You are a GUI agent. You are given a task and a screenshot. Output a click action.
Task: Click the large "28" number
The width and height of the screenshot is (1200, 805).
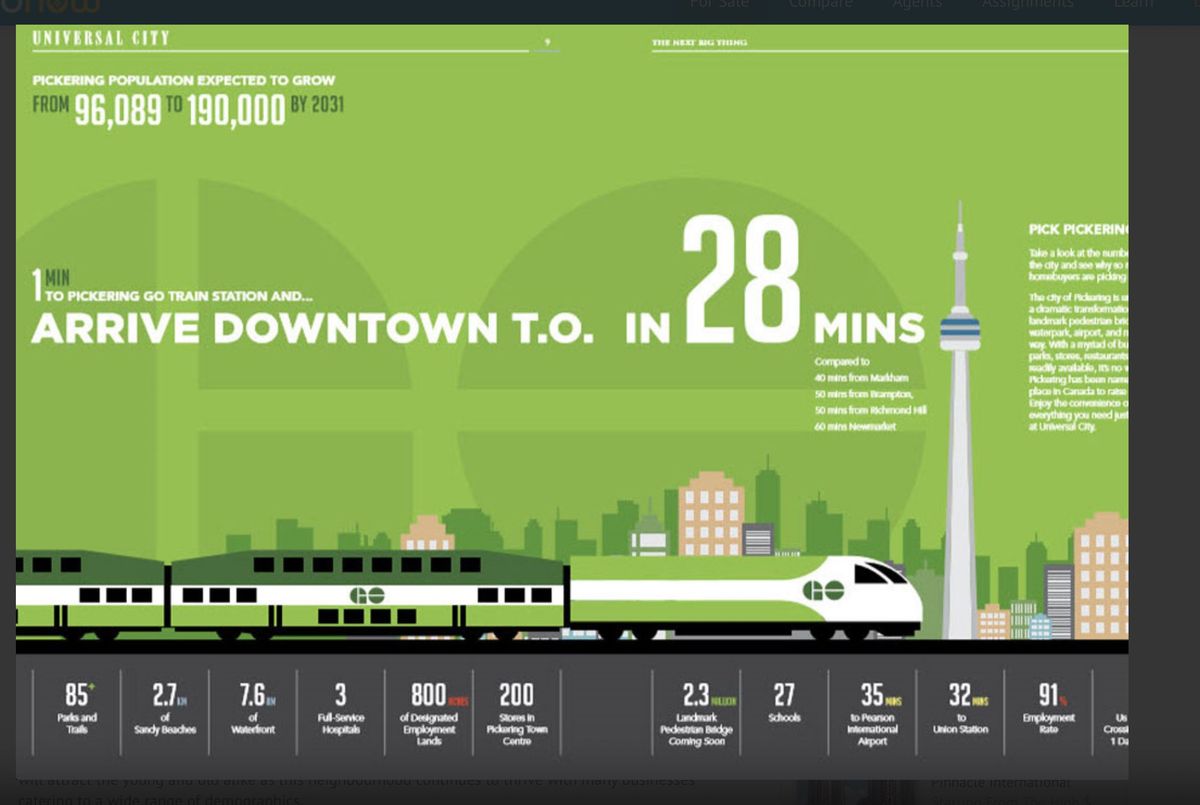tap(741, 281)
